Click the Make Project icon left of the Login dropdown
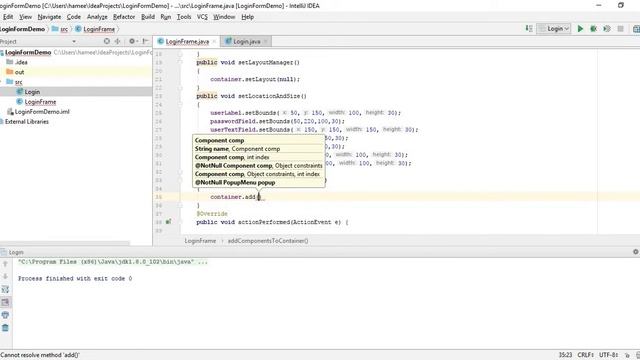The height and width of the screenshot is (360, 640). pos(529,29)
